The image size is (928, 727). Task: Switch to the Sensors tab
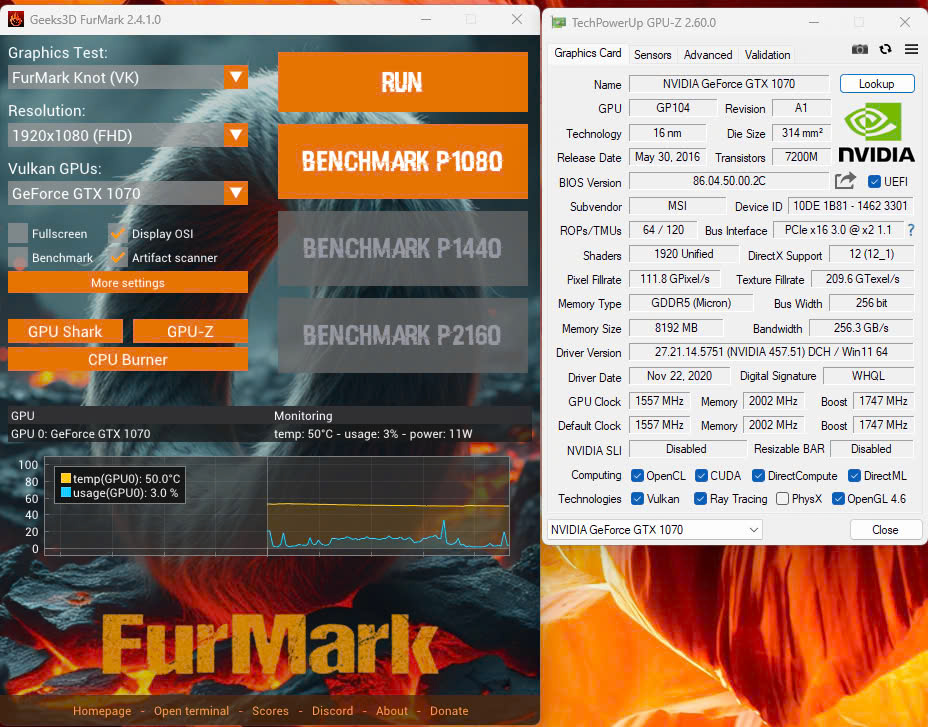point(652,55)
